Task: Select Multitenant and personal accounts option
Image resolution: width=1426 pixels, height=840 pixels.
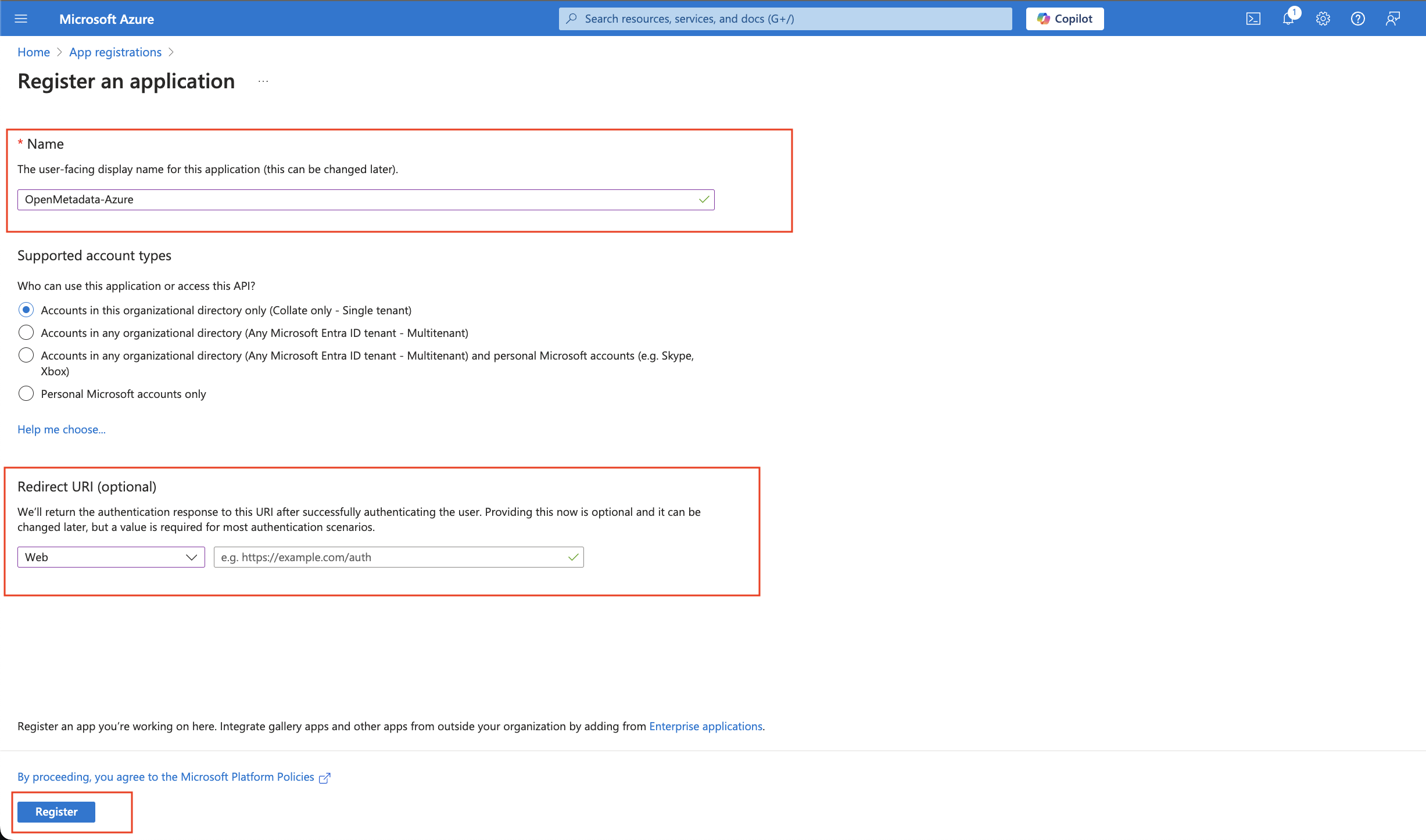Action: pyautogui.click(x=26, y=355)
